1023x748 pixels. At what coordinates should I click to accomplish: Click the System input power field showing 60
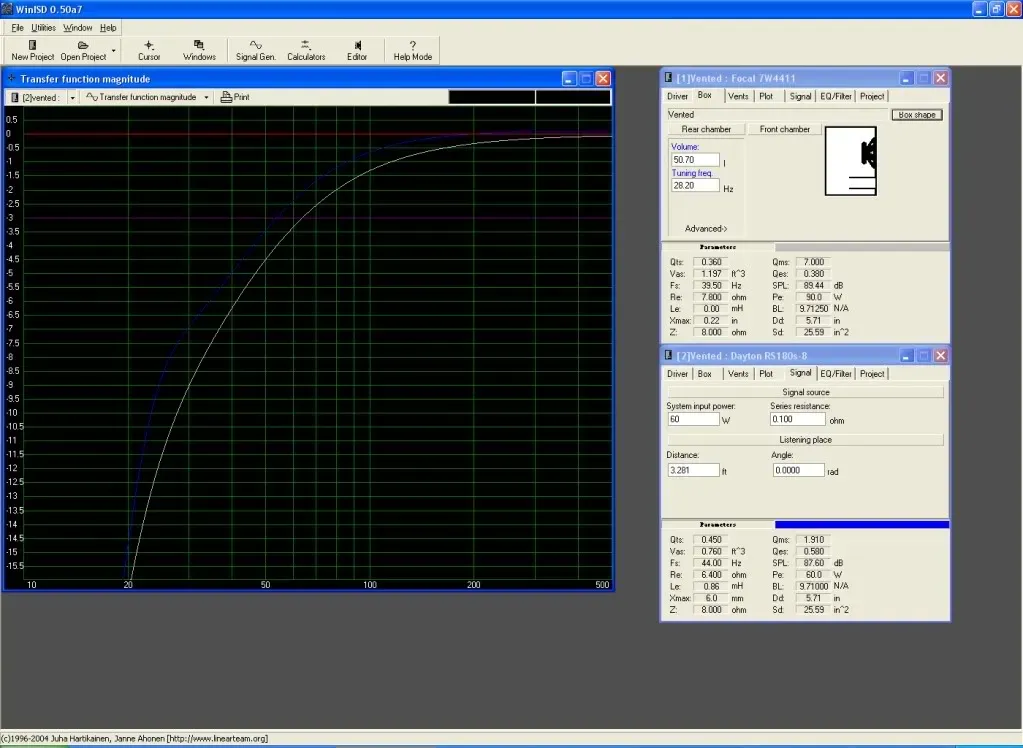693,420
